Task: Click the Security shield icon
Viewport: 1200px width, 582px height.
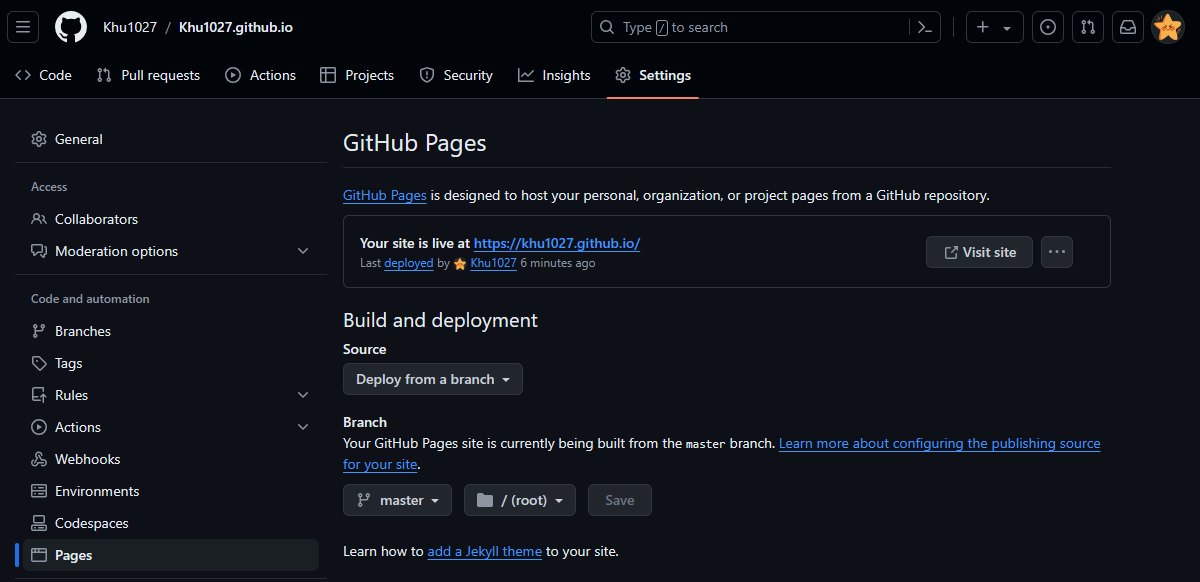Action: pyautogui.click(x=427, y=75)
